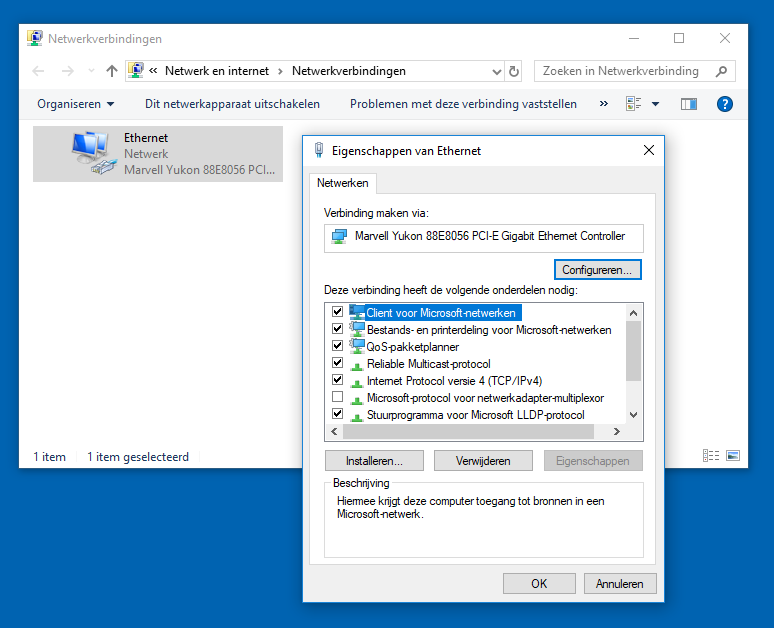Screen dimensions: 774x628
Task: Refresh the Netwerkverbindingen address bar
Action: point(514,72)
